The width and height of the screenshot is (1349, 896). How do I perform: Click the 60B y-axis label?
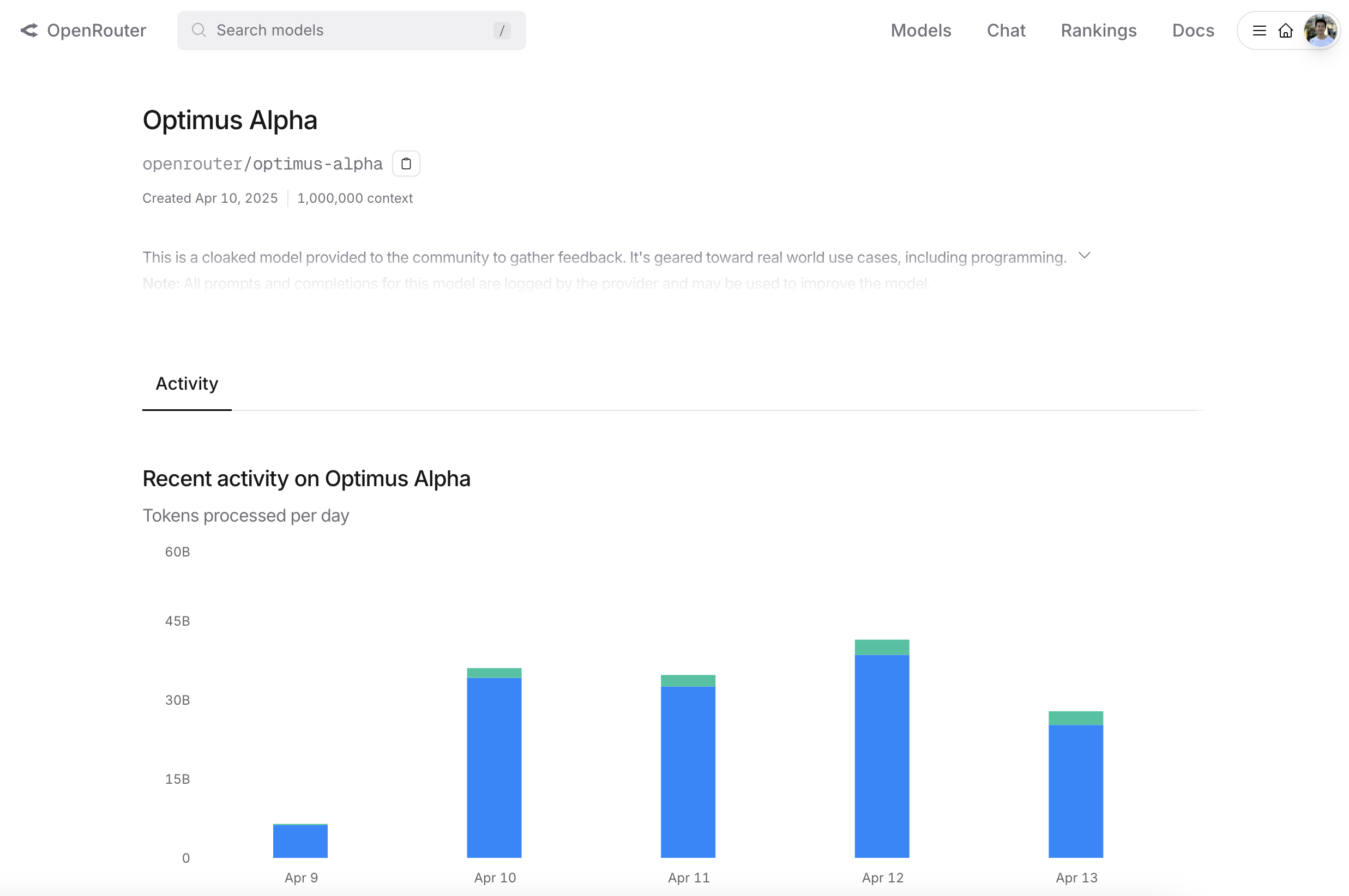[x=177, y=552]
